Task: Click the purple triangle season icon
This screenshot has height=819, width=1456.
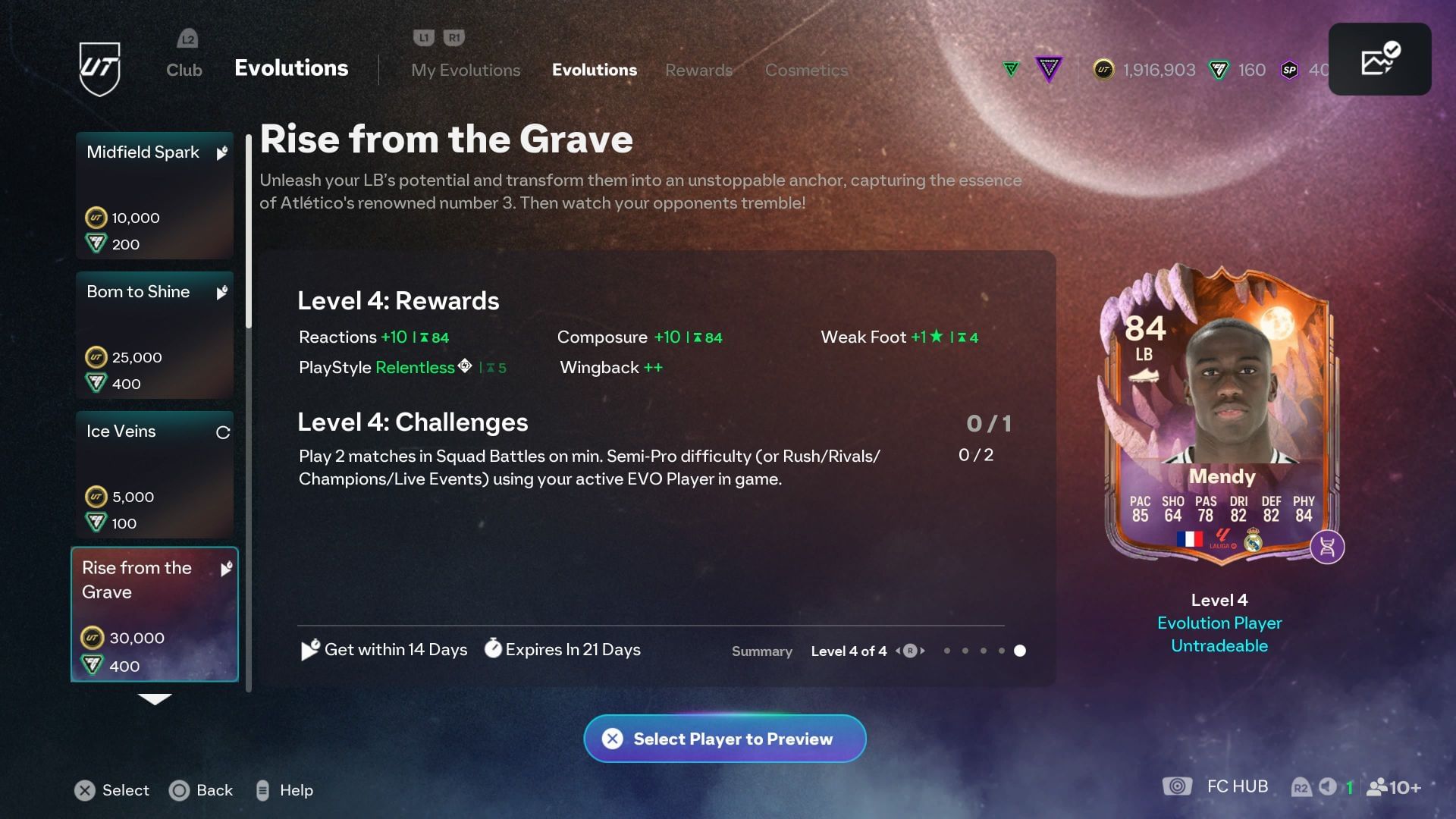Action: [x=1049, y=70]
